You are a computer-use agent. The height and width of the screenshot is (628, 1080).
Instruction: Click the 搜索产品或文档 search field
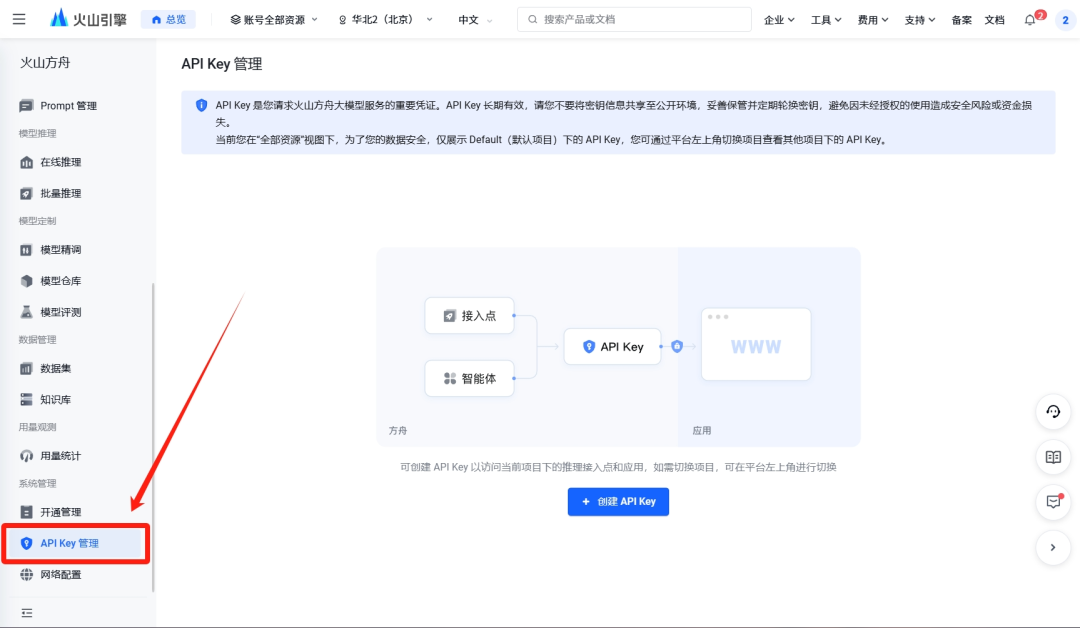[633, 18]
